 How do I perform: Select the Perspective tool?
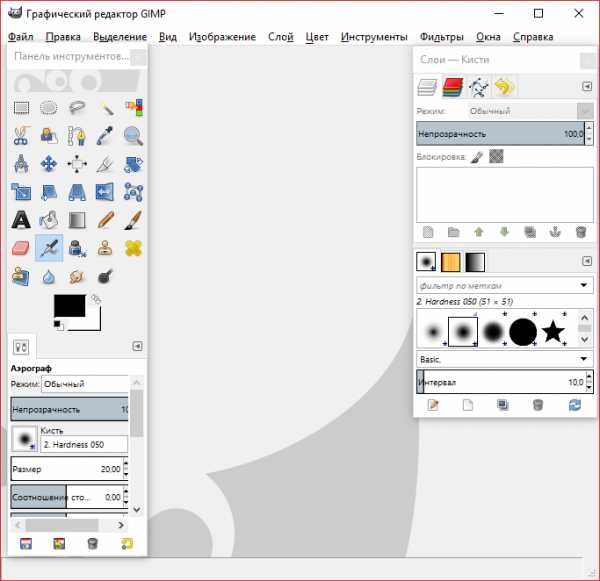(x=77, y=192)
